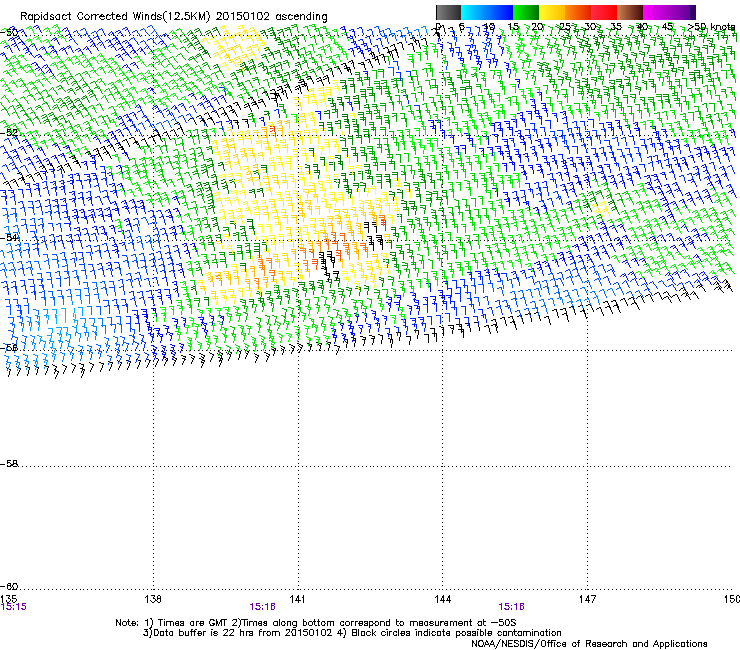Click the gray 0-5 knots color band
Image resolution: width=740 pixels, height=650 pixels.
point(448,12)
